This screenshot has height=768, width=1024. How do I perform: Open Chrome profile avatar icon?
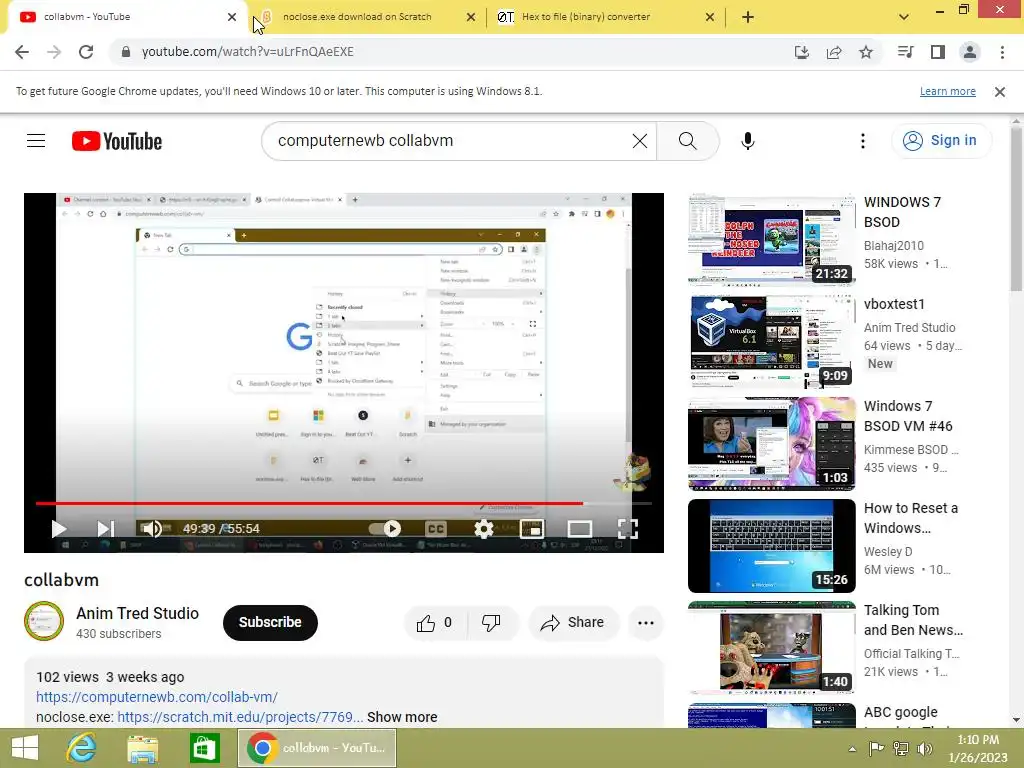(970, 52)
